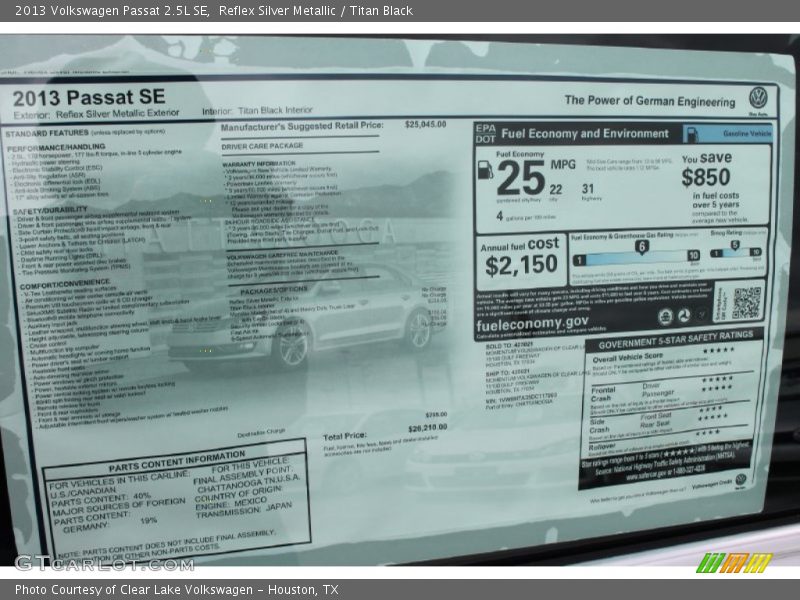
Task: Click the Germany parts content '19%'
Action: pos(148,521)
